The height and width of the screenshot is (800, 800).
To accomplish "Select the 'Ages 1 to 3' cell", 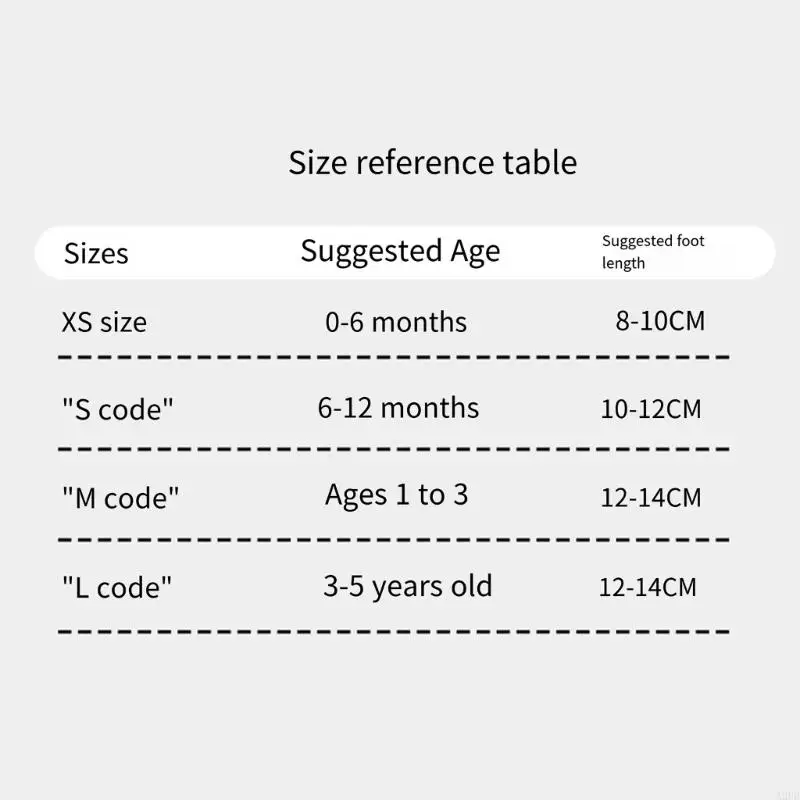I will 396,495.
